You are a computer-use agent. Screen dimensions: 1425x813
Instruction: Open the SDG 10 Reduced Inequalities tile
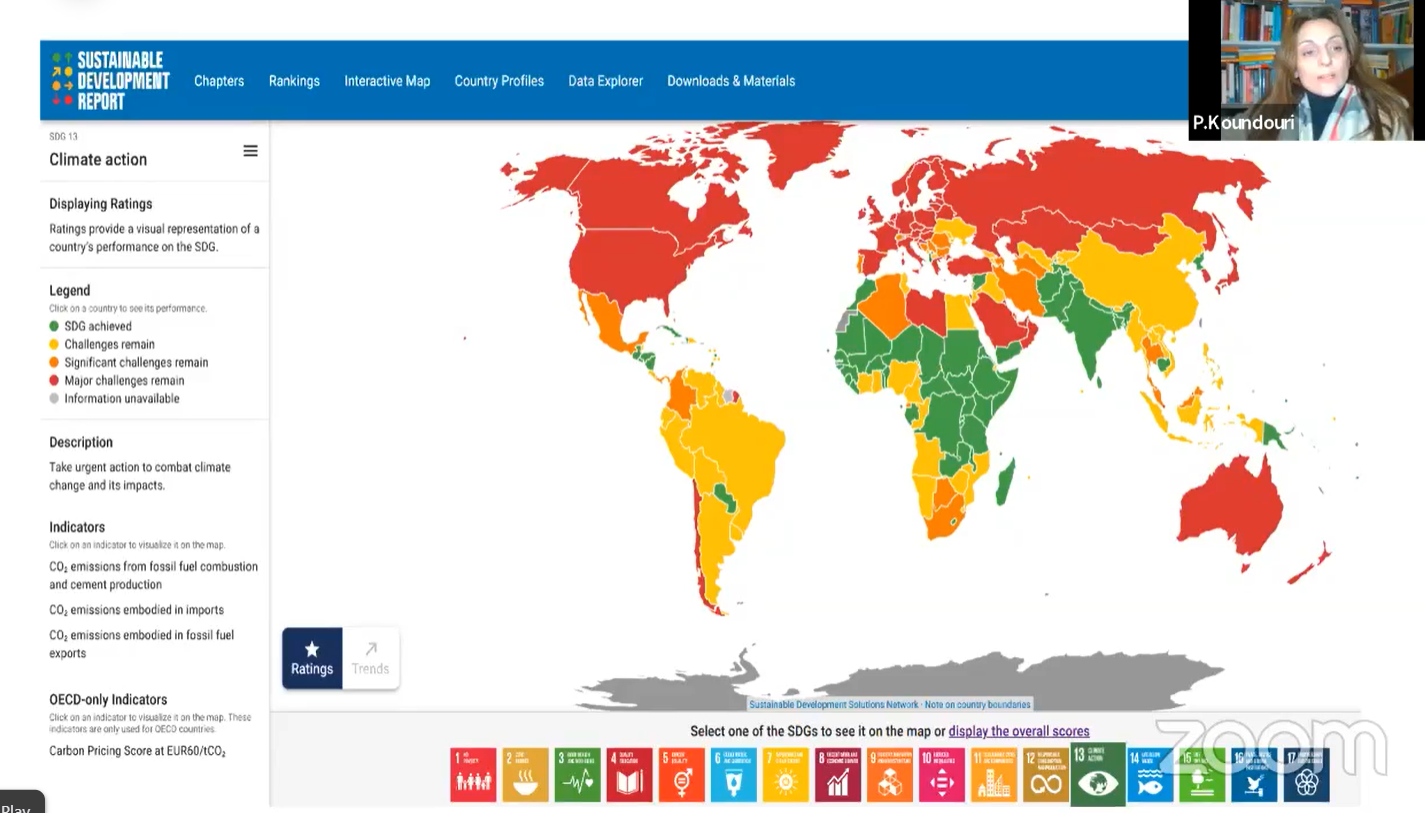tap(941, 774)
